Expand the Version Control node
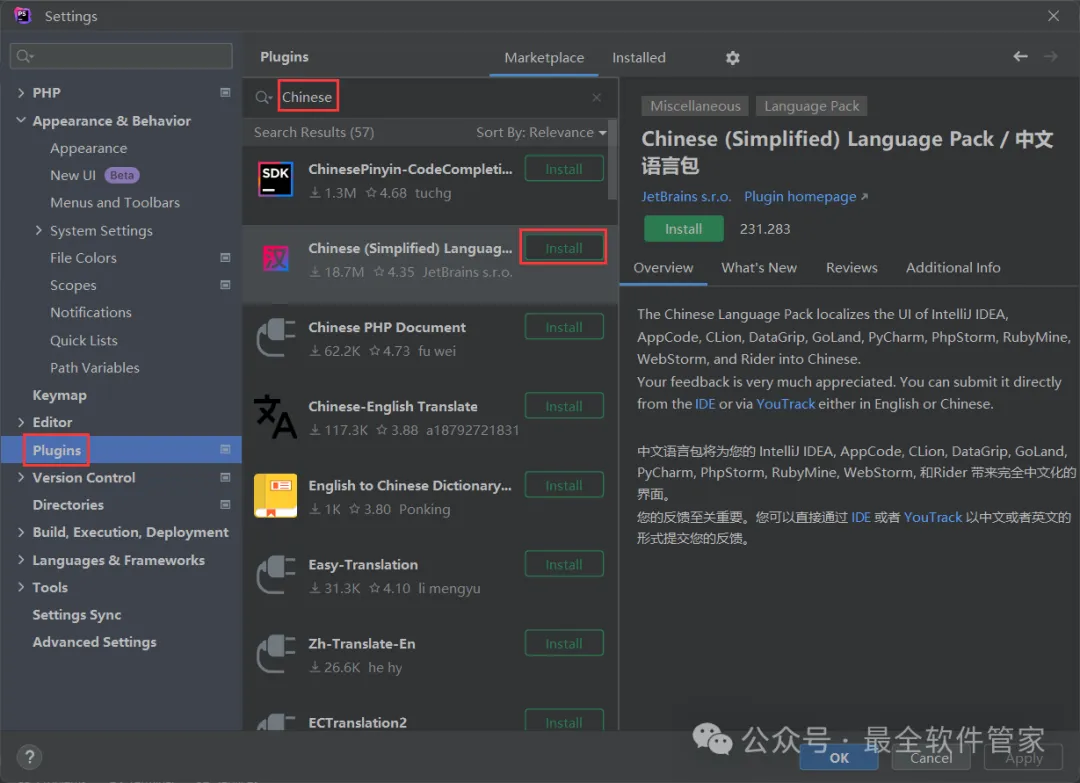 [x=21, y=477]
